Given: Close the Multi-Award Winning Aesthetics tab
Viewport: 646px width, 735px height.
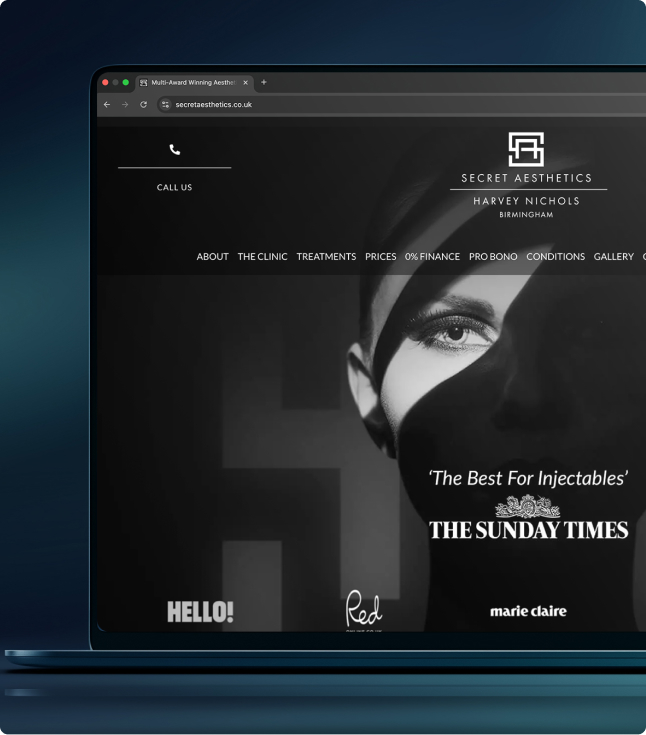Looking at the screenshot, I should click(x=246, y=82).
